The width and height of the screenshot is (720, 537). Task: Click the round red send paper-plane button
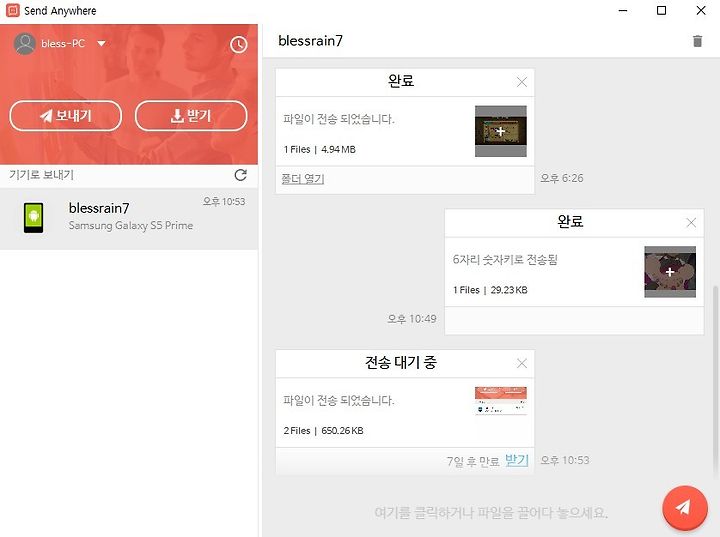click(684, 508)
